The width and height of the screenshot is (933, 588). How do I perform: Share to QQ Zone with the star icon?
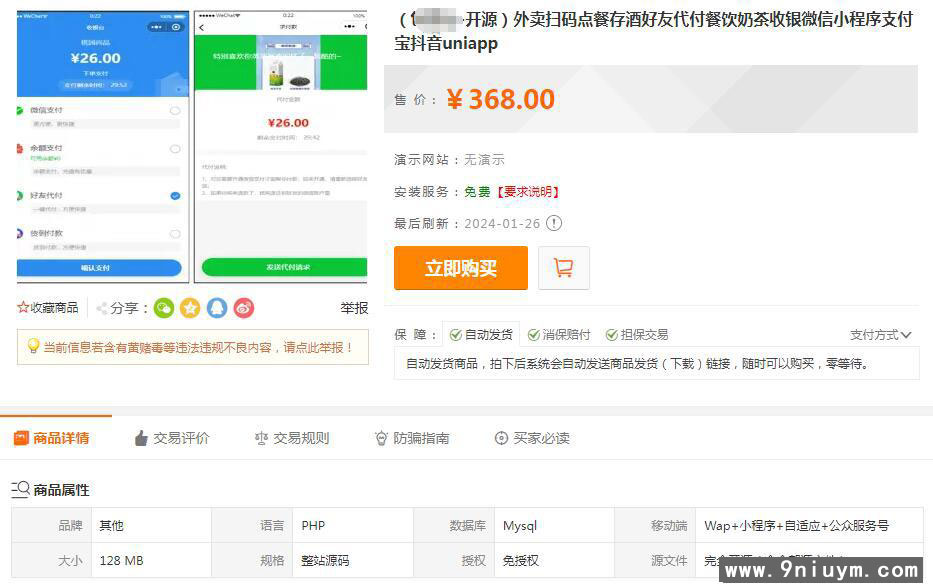[x=190, y=308]
